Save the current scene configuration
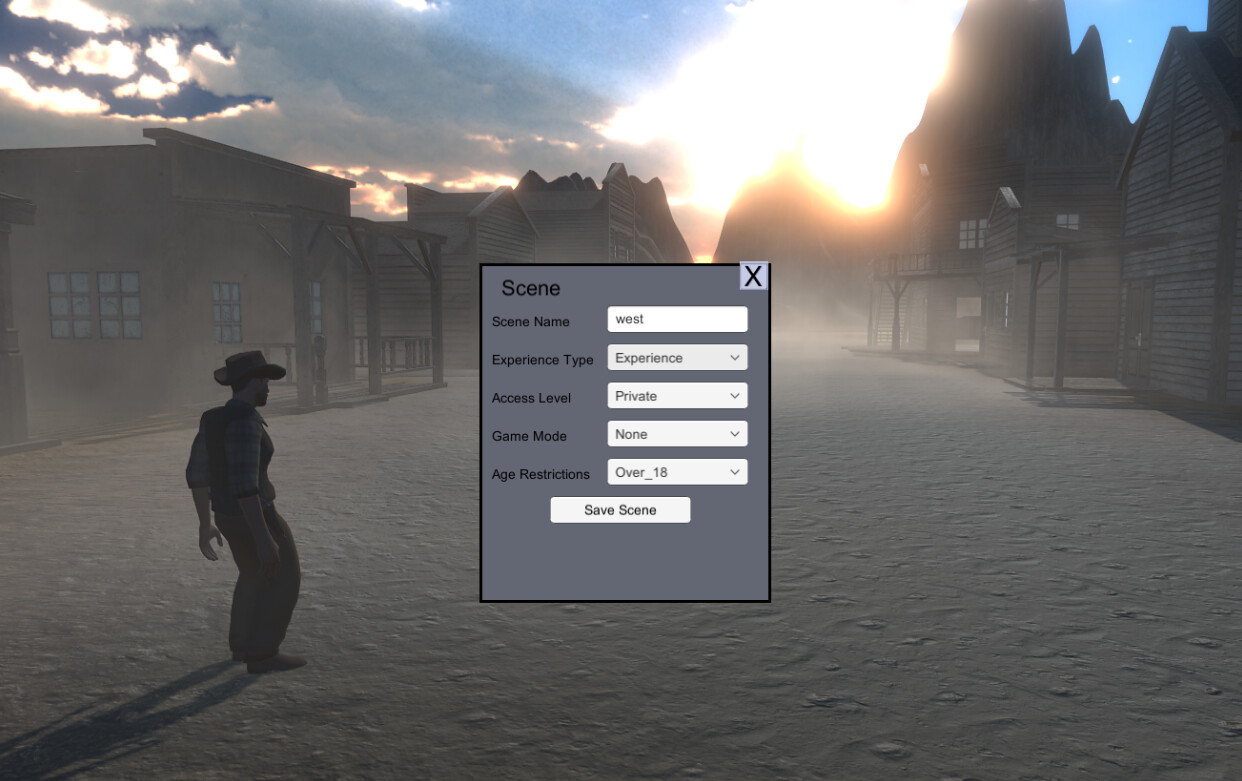Image resolution: width=1242 pixels, height=781 pixels. click(x=620, y=509)
